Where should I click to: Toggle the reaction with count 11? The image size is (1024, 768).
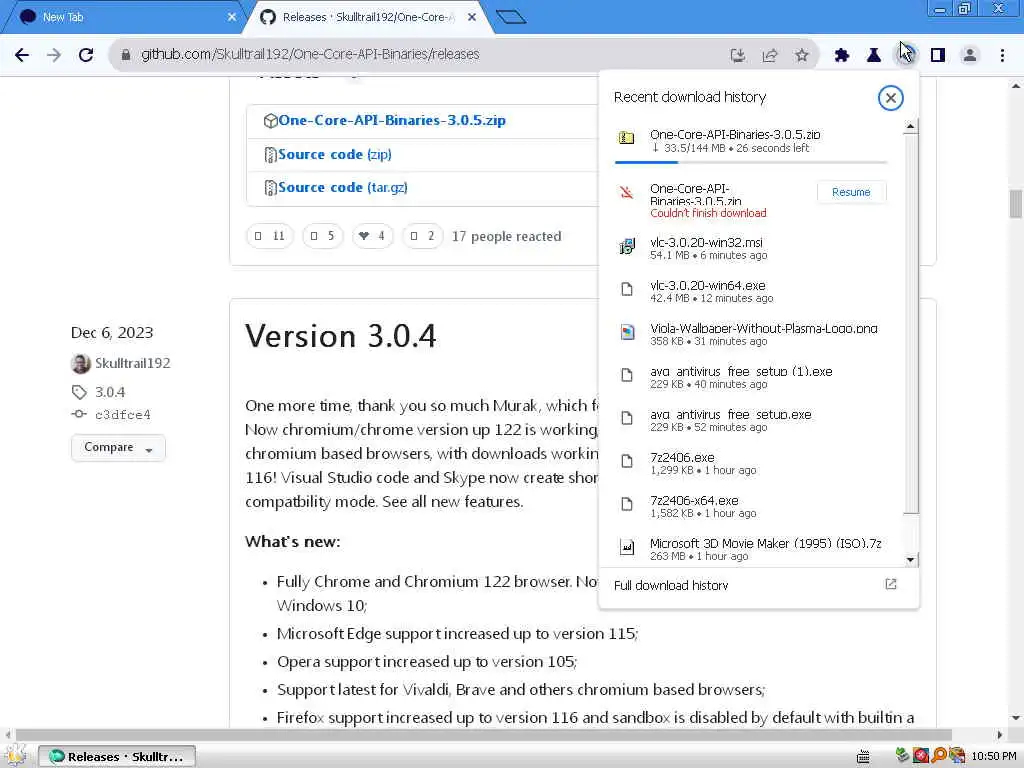pos(270,236)
